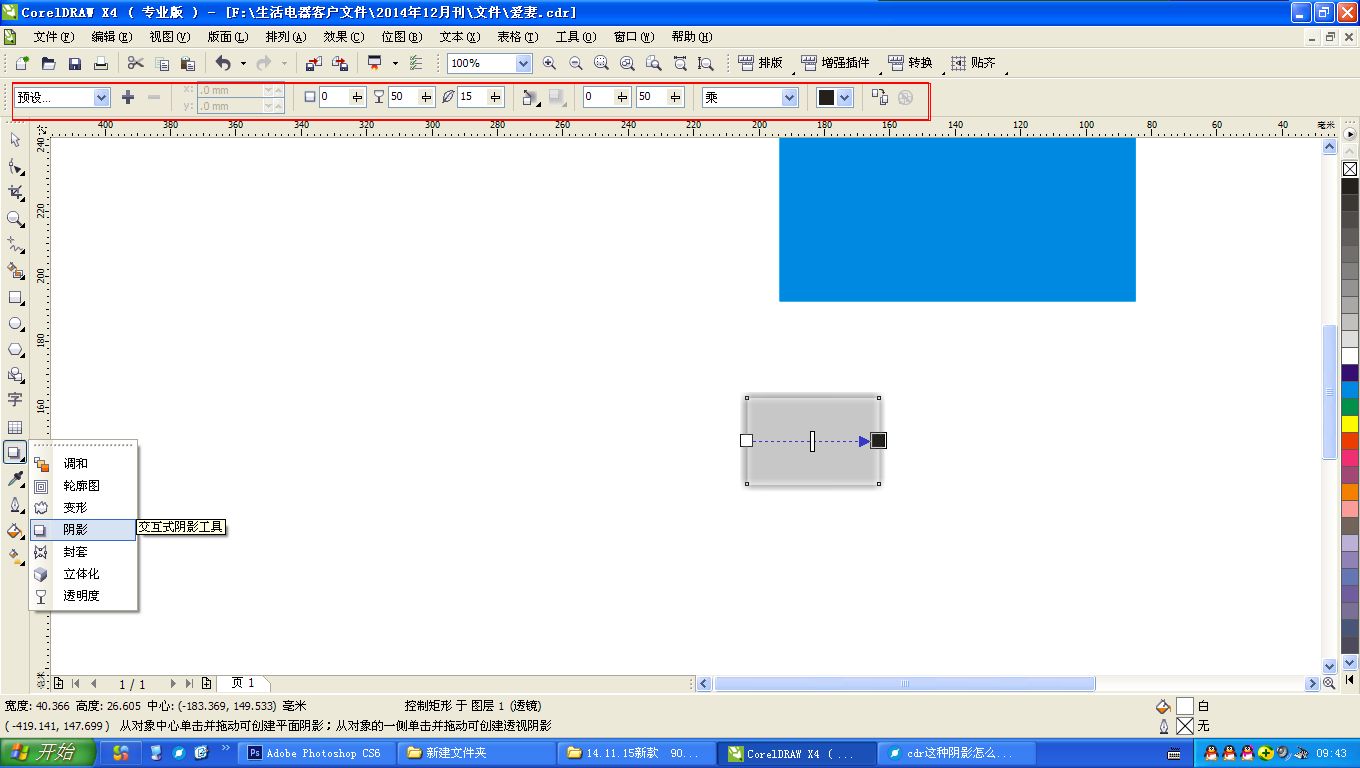Image resolution: width=1360 pixels, height=768 pixels.
Task: Open the 乘 shadow mode dropdown
Action: point(790,97)
